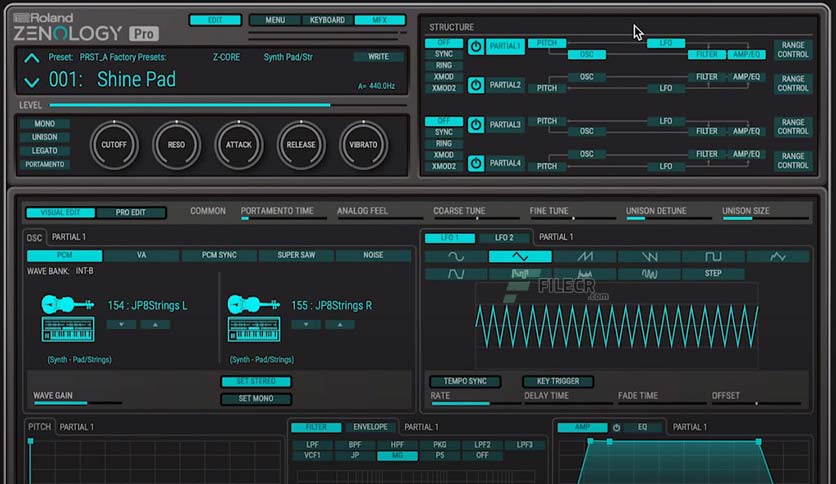This screenshot has width=836, height=484.
Task: Adjust the LFO RATE slider
Action: 475,403
